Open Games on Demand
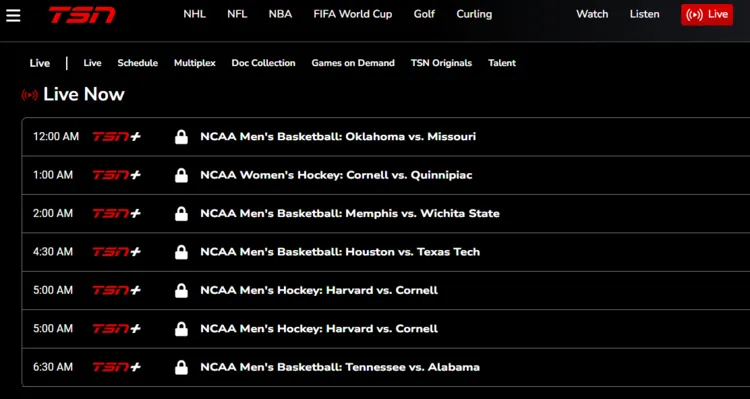 click(x=353, y=63)
